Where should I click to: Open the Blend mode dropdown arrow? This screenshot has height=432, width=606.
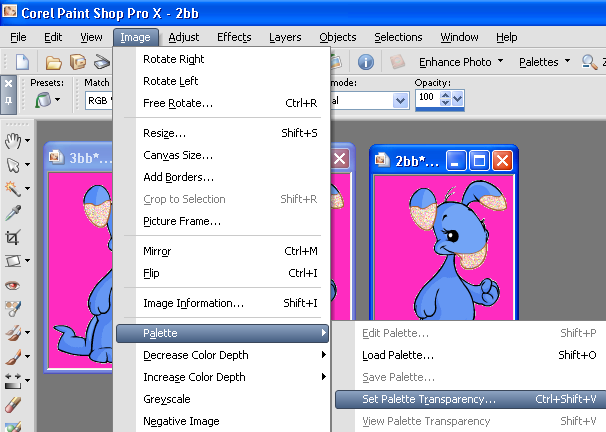[400, 101]
